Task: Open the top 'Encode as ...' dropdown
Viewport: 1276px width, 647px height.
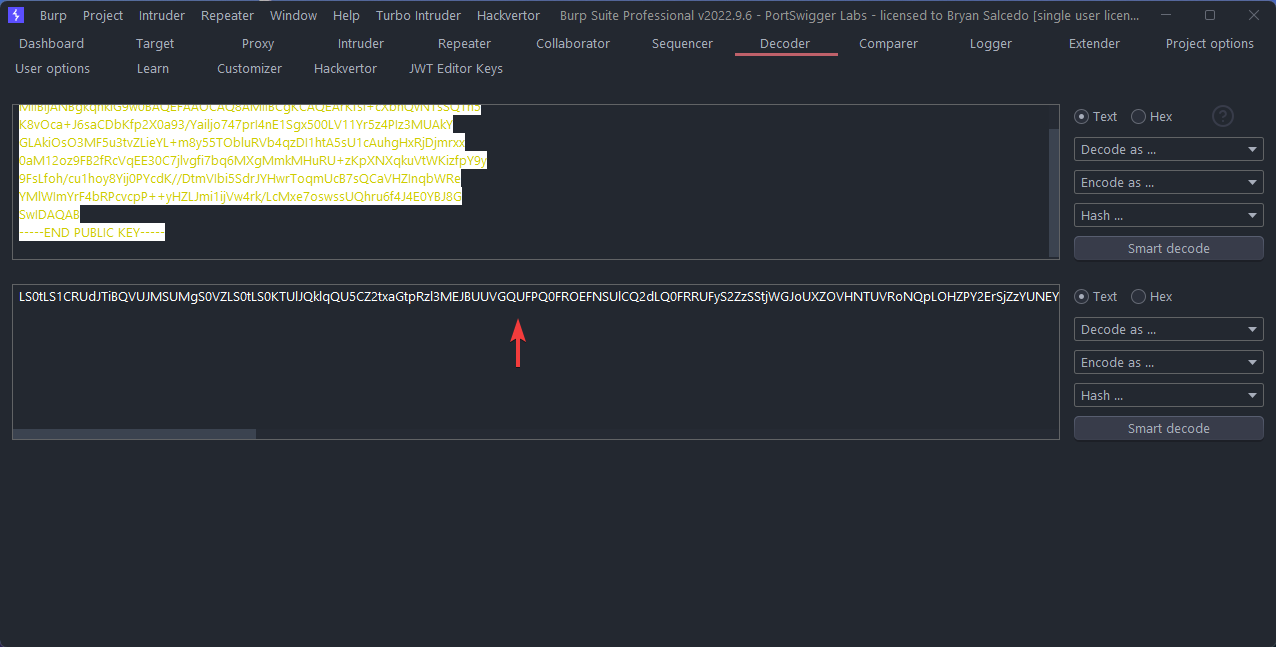Action: point(1168,183)
